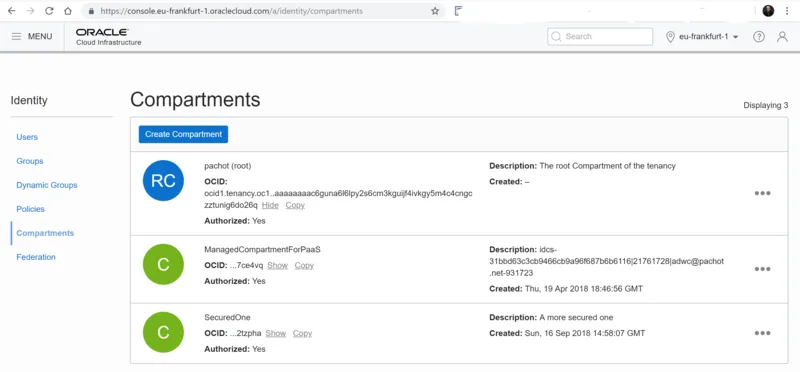The height and width of the screenshot is (372, 800).
Task: Open the MENU hamburger button
Action: tap(32, 37)
